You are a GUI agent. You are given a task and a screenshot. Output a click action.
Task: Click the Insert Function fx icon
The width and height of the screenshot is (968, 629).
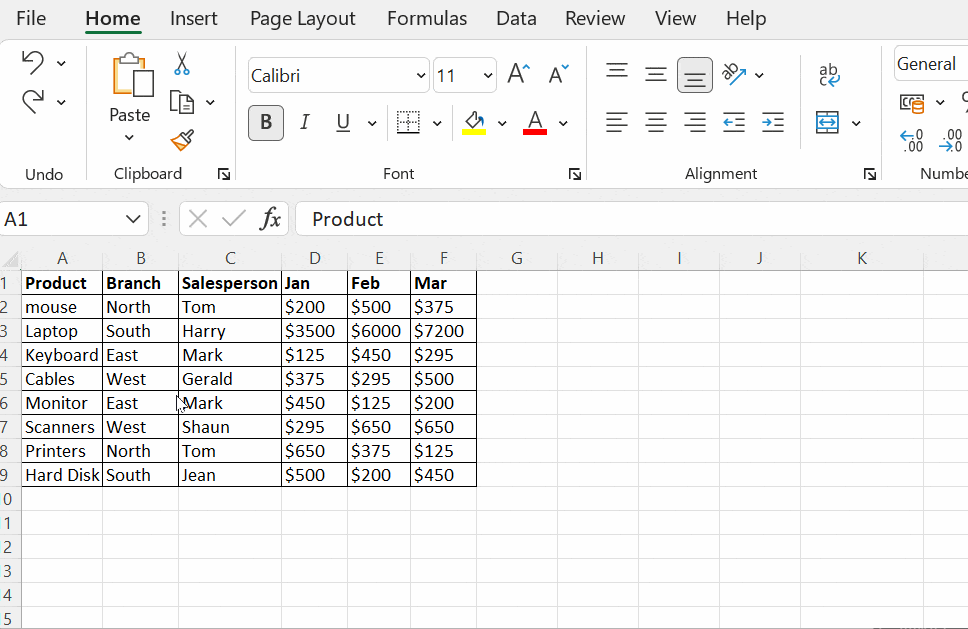pyautogui.click(x=270, y=219)
